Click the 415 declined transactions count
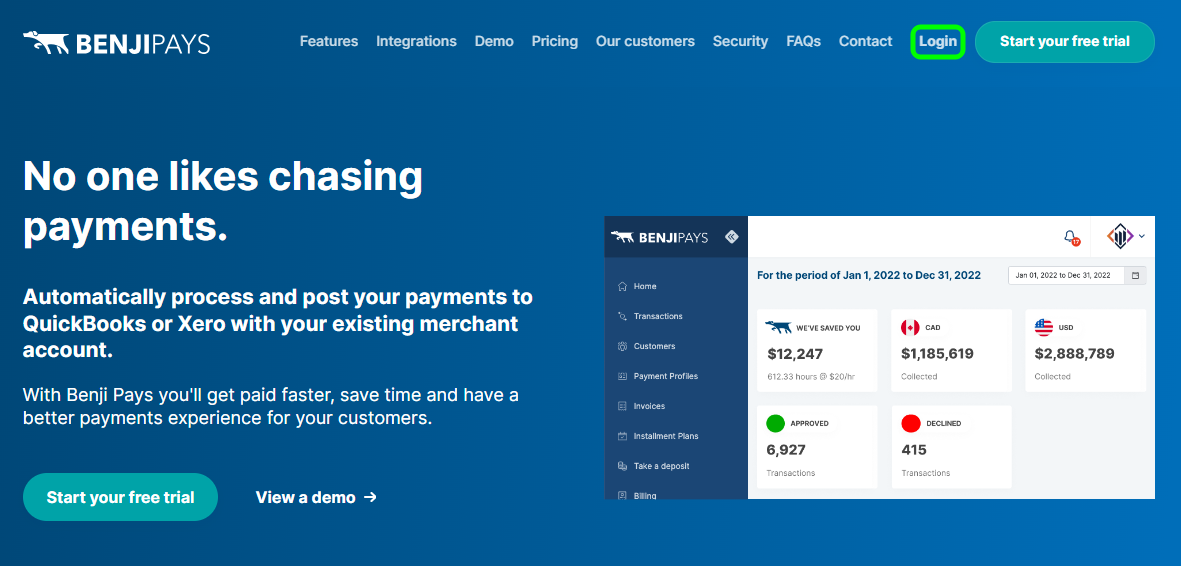This screenshot has height=566, width=1181. point(914,450)
